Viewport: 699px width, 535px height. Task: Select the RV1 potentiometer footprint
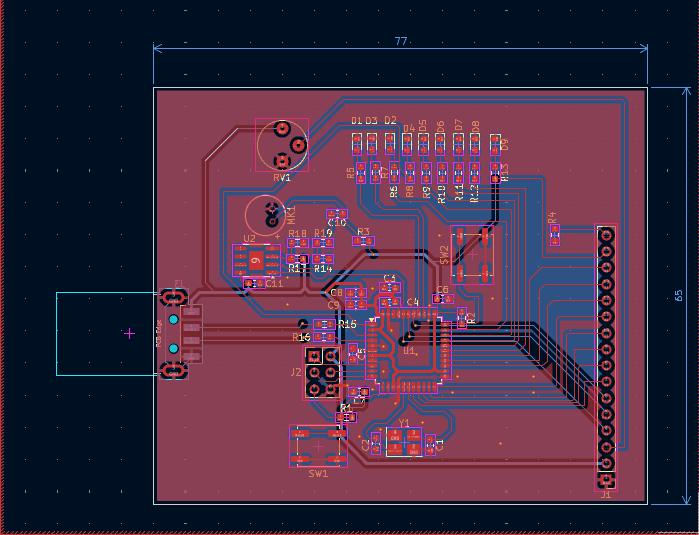click(x=281, y=146)
